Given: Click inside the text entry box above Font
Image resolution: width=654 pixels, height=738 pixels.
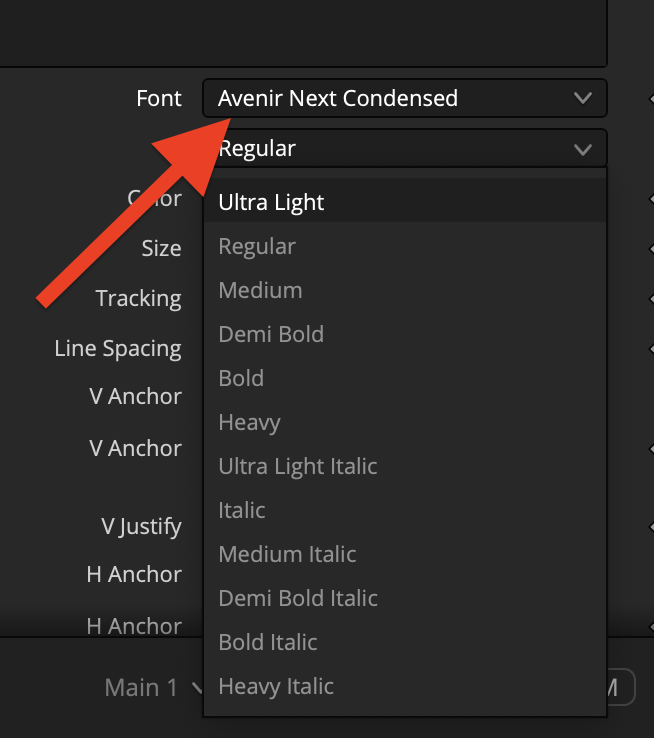Looking at the screenshot, I should (303, 32).
